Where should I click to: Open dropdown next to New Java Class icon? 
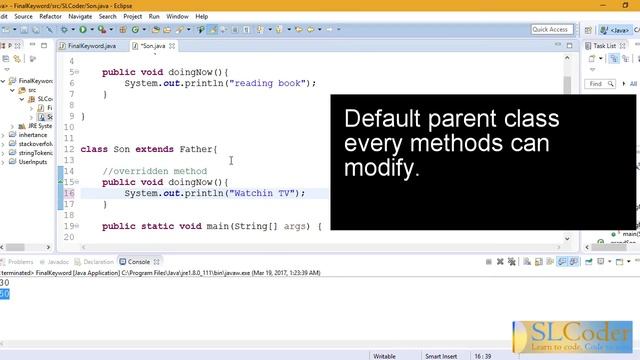click(x=144, y=29)
